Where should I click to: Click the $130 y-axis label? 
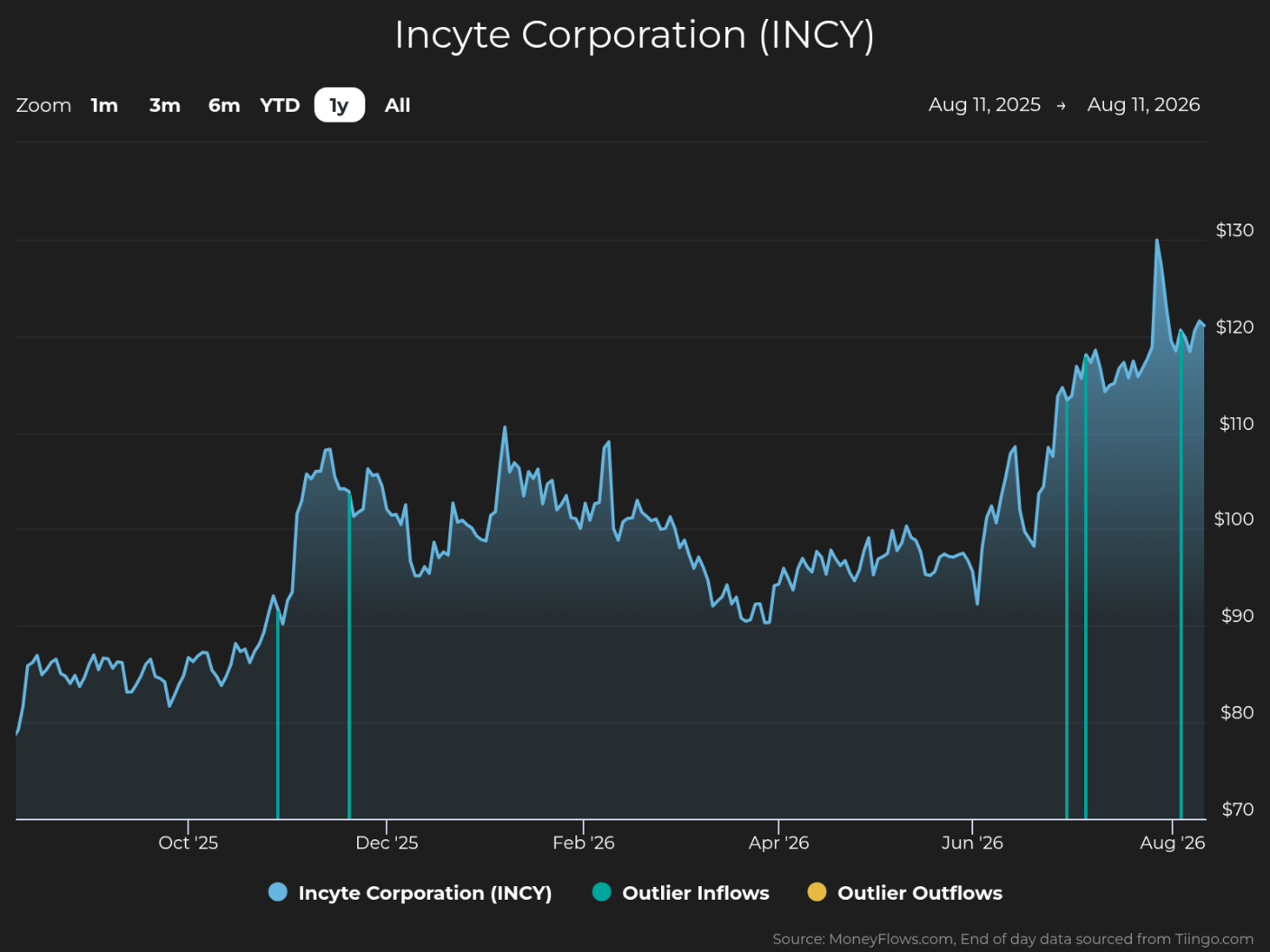1235,230
